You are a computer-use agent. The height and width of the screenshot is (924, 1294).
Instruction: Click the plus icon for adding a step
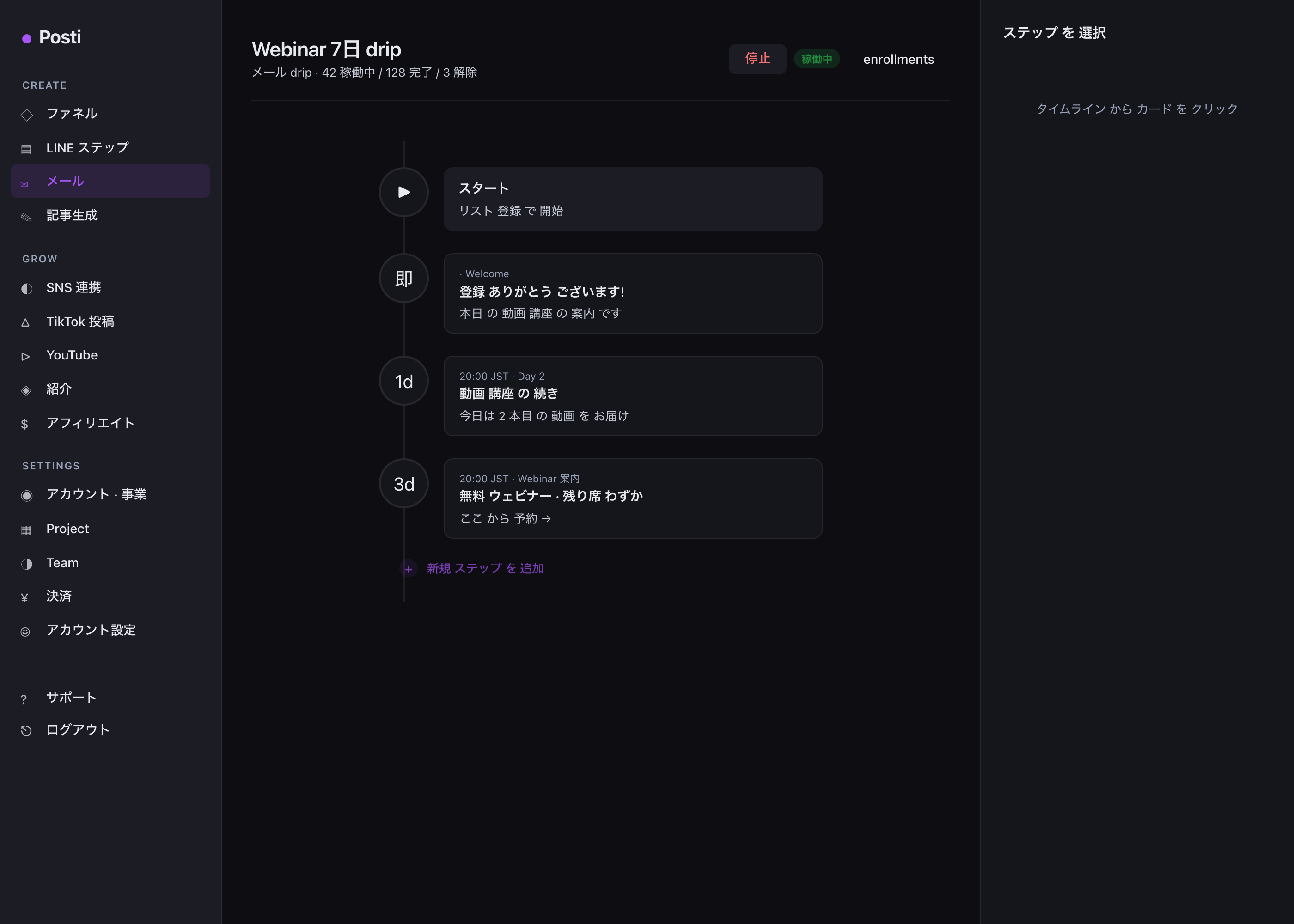pos(408,568)
